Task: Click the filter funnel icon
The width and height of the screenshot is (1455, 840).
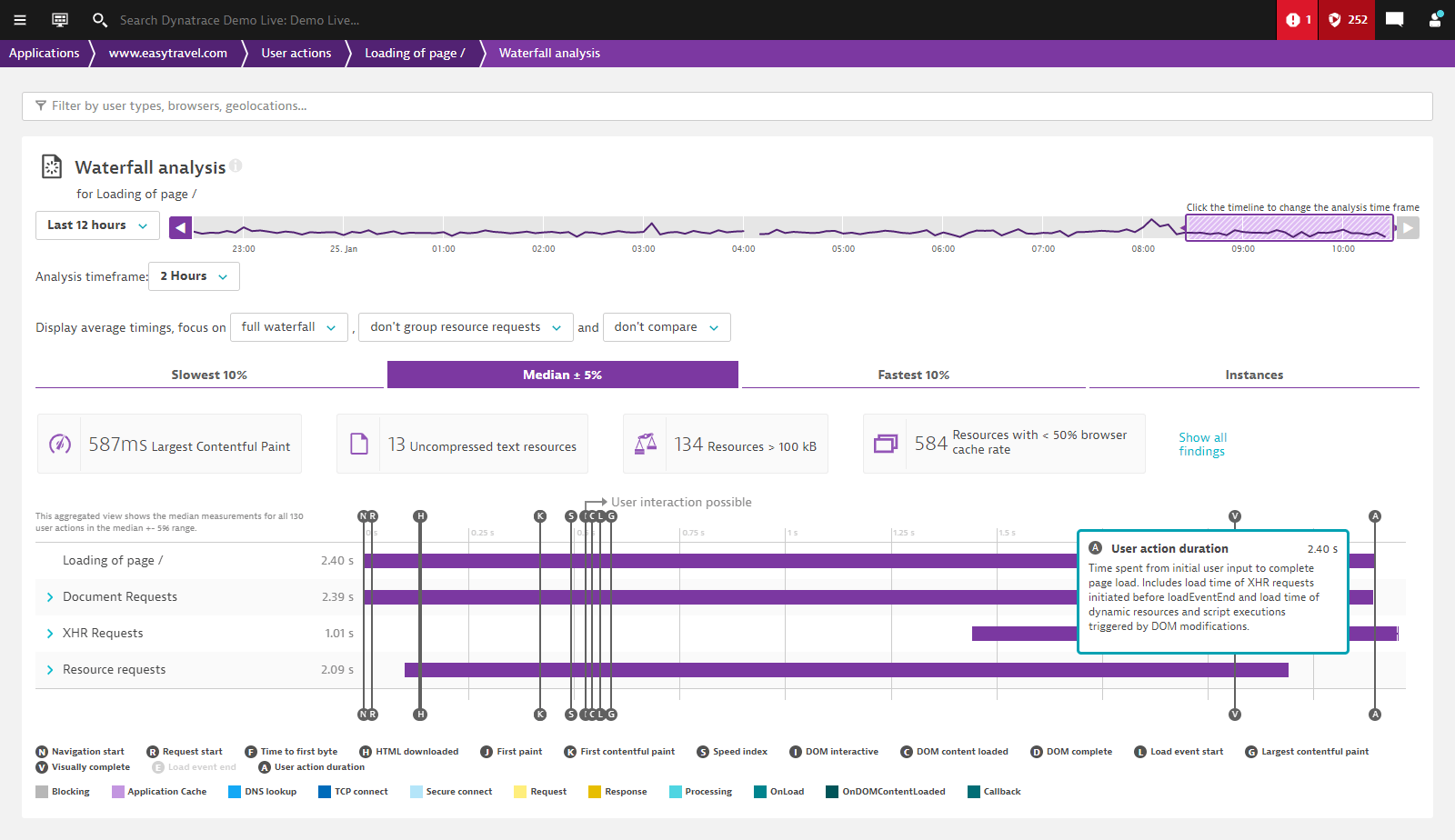Action: click(x=41, y=105)
